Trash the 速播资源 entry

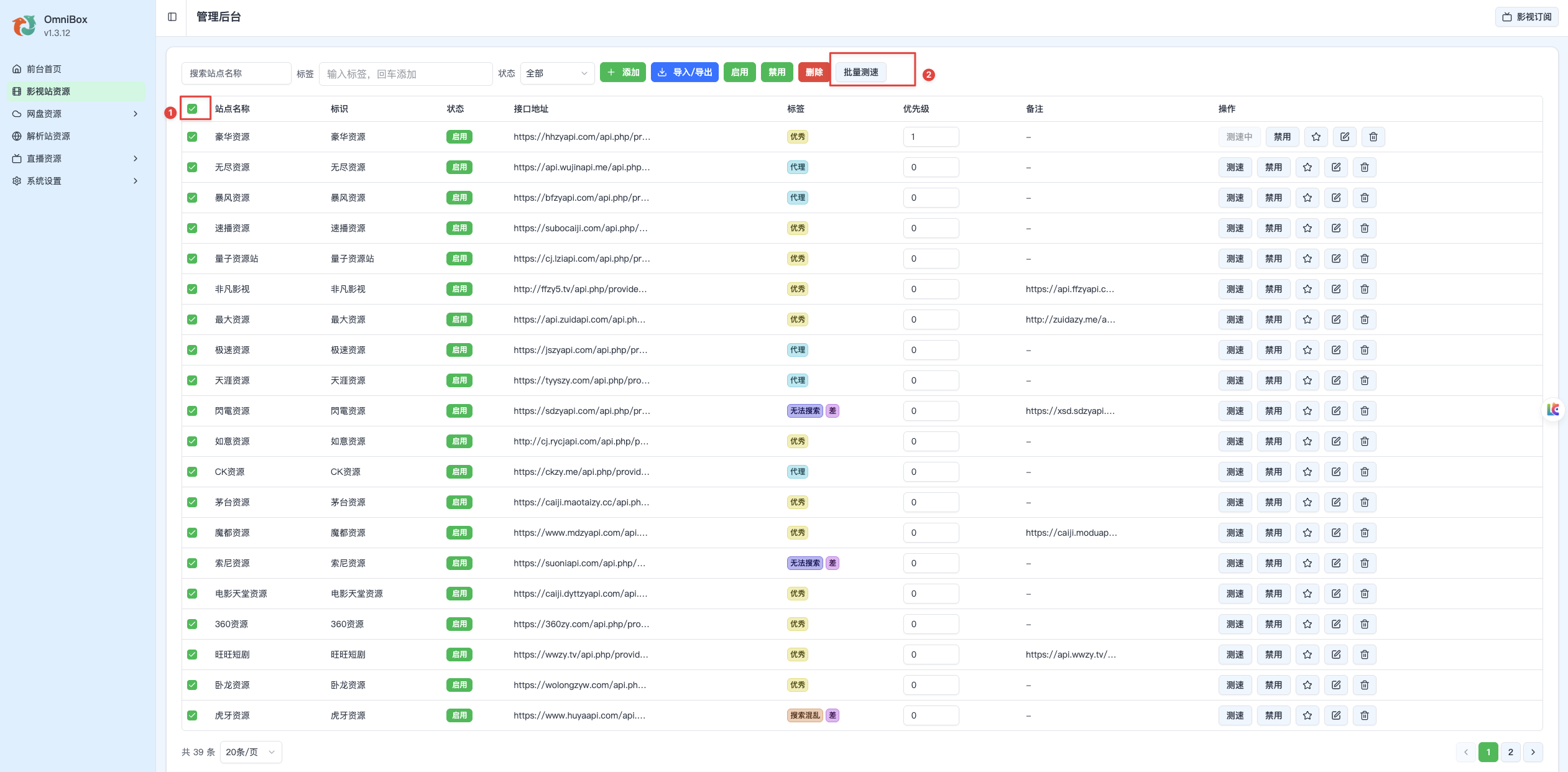click(1365, 228)
